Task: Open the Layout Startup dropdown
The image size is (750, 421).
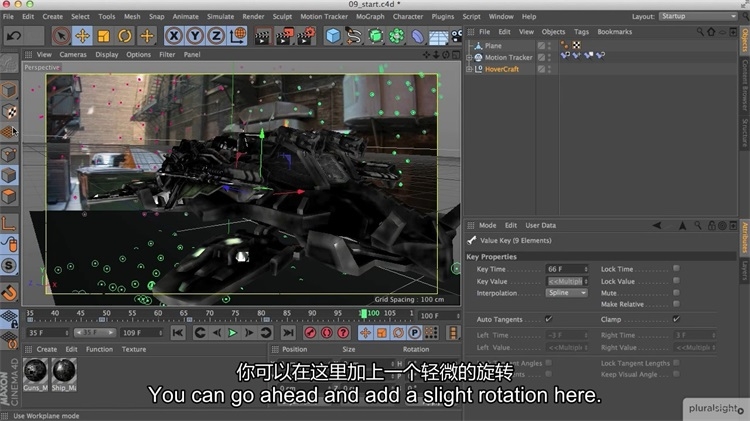Action: [x=698, y=16]
